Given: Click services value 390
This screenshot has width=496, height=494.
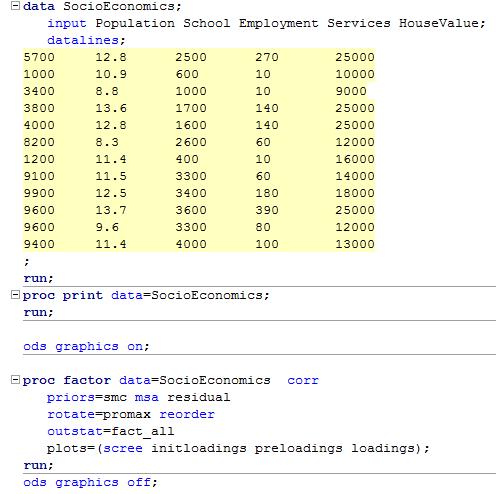Looking at the screenshot, I should tap(267, 210).
